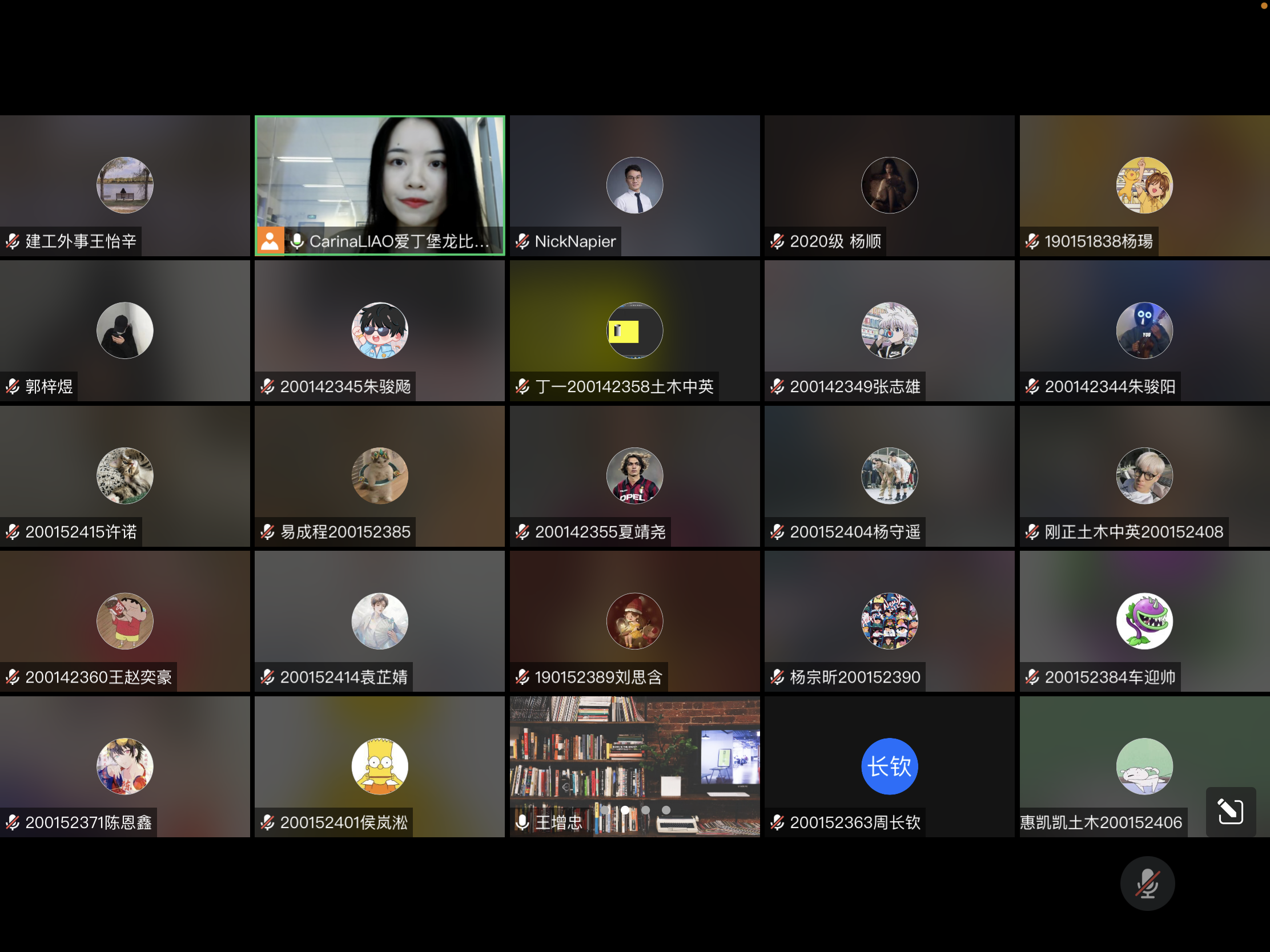1270x952 pixels.
Task: Click muted mic icon beside 200142344朱骏阳
Action: (x=1032, y=387)
